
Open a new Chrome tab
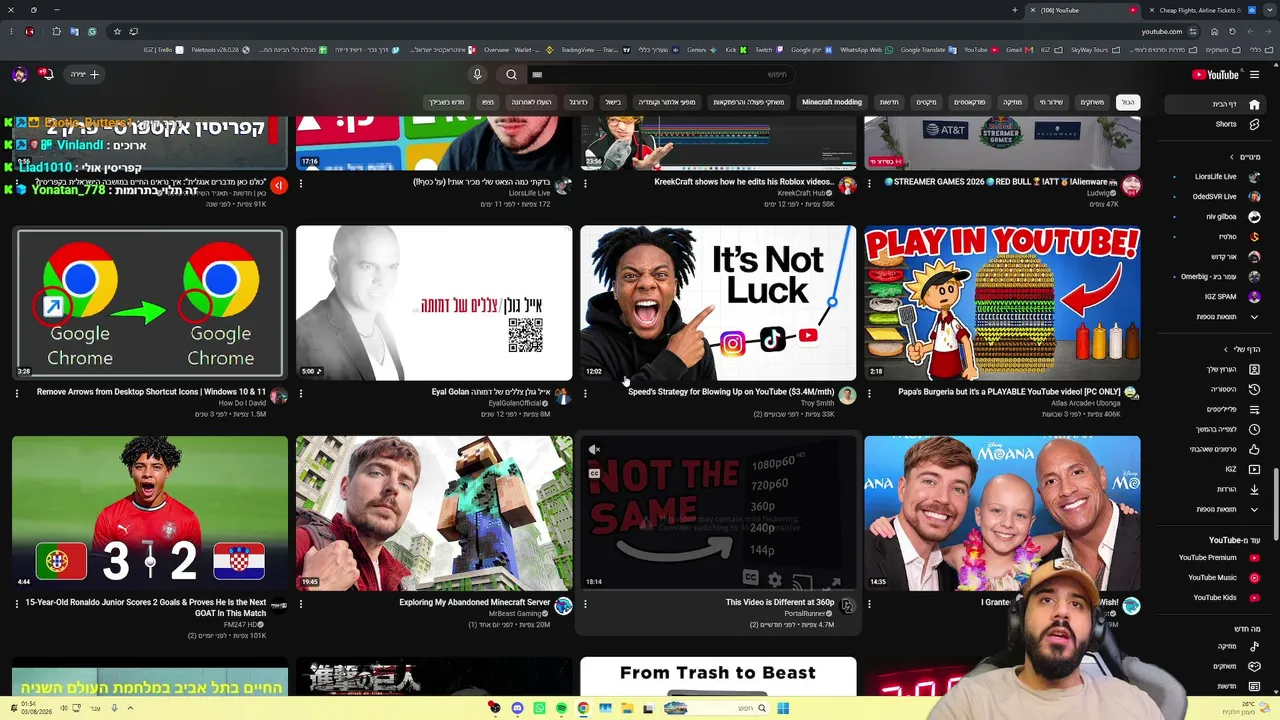tap(1015, 10)
